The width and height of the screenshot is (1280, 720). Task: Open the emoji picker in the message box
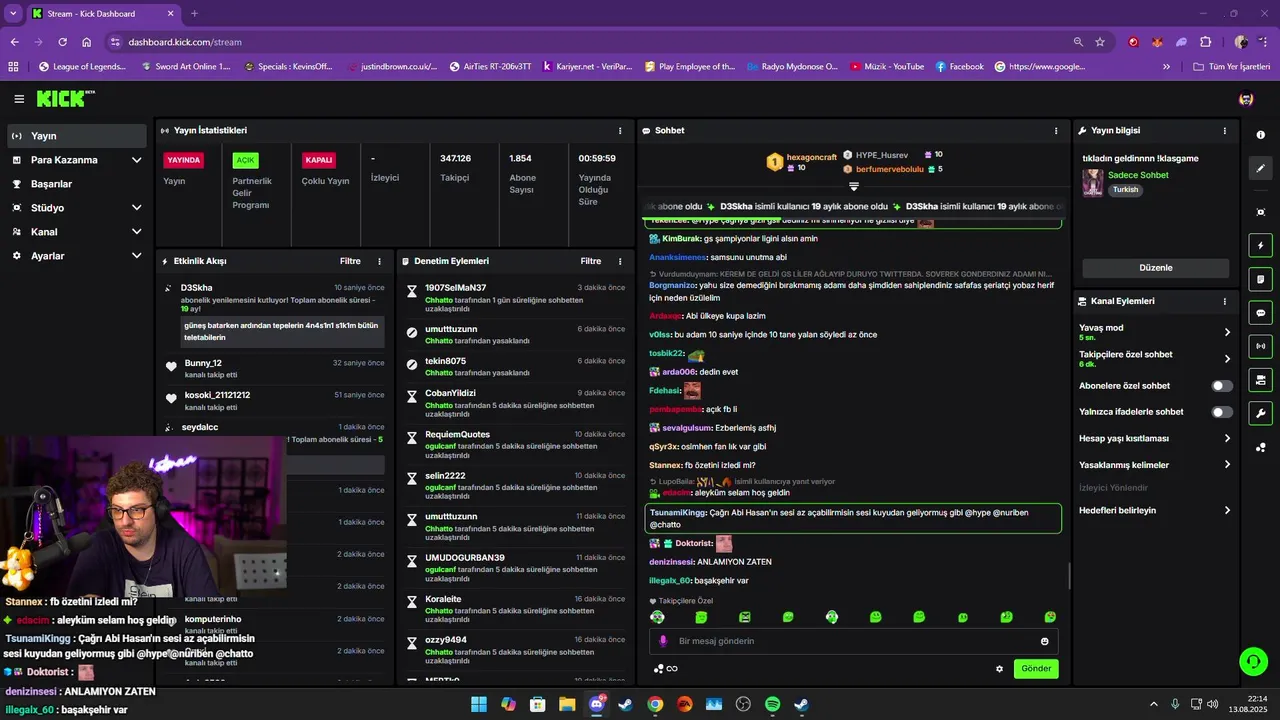(1045, 641)
